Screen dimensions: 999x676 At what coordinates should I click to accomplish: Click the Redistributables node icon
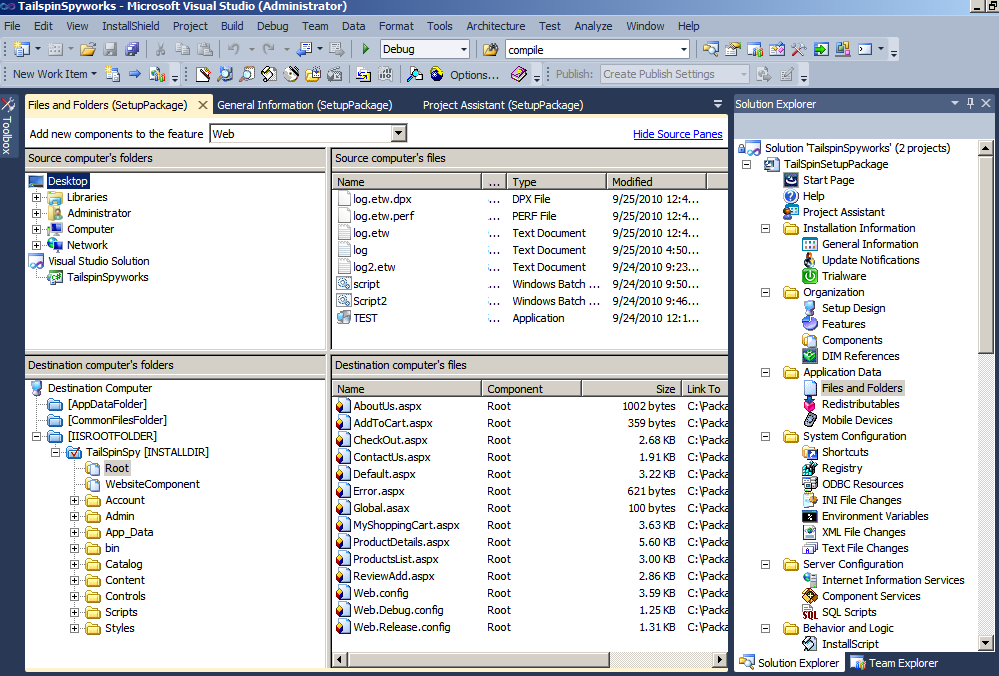810,404
